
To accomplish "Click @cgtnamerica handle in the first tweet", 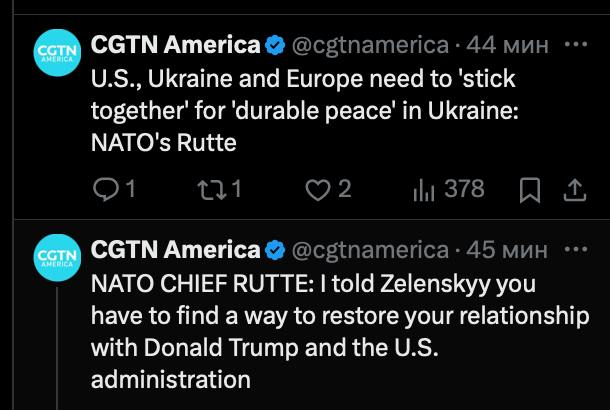I will pyautogui.click(x=369, y=45).
